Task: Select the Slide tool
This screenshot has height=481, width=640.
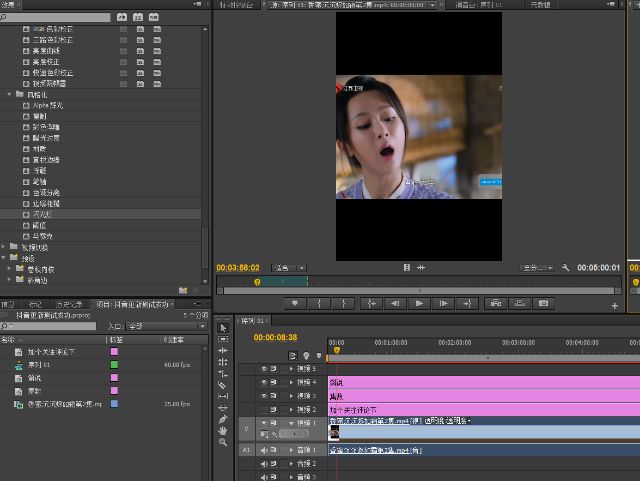Action: click(x=223, y=408)
